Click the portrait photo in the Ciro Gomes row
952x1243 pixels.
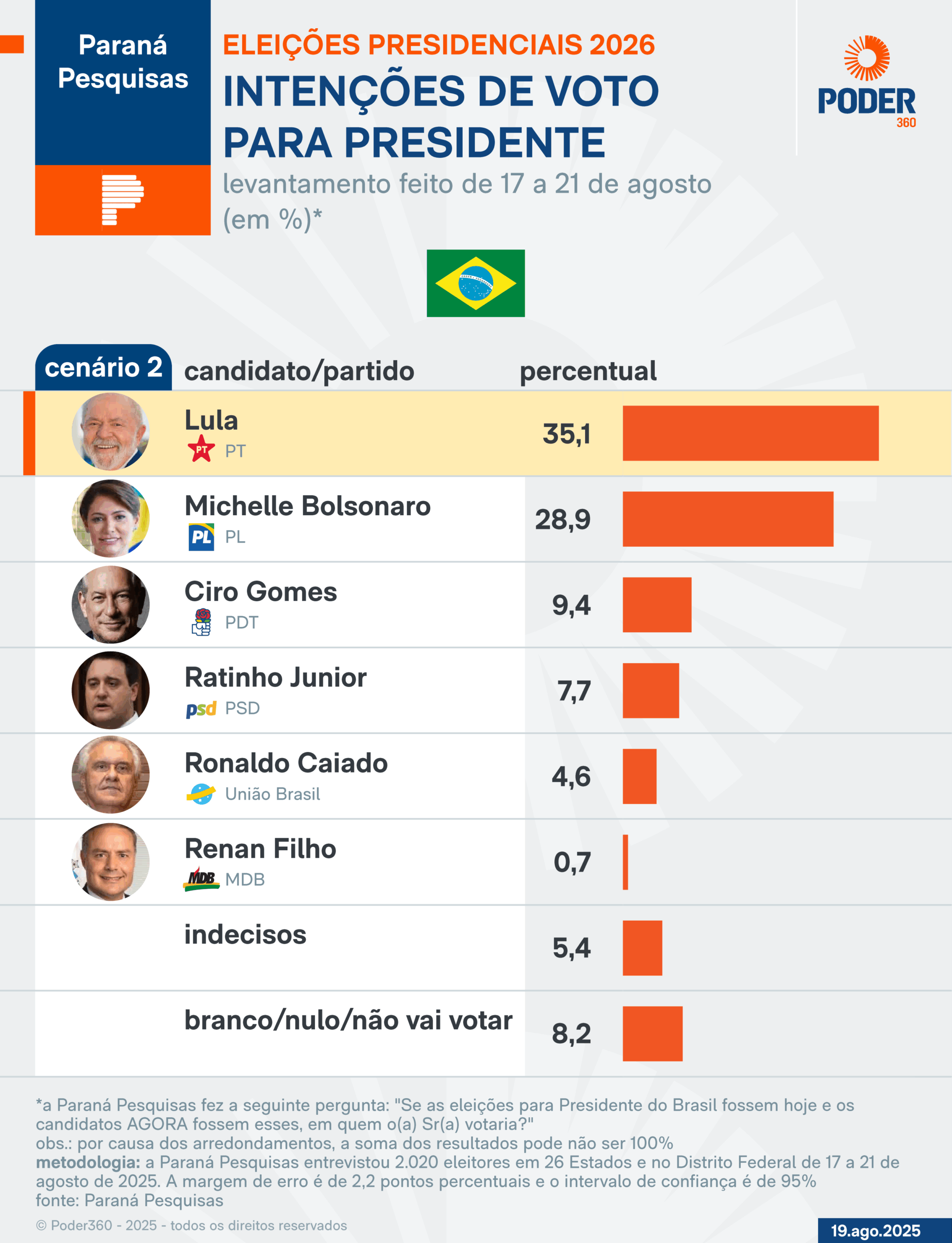[111, 604]
